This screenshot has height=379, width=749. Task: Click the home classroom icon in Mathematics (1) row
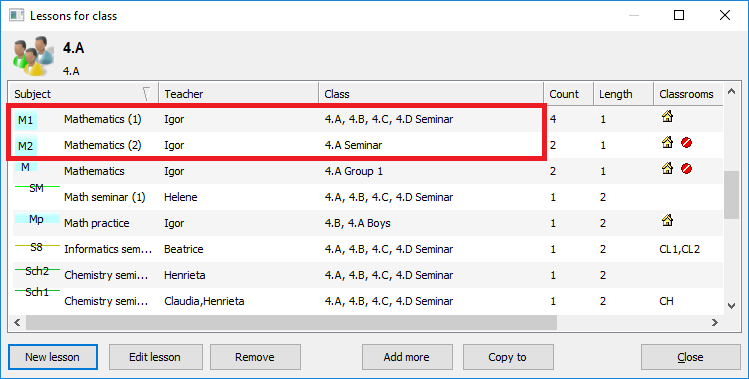(x=667, y=116)
